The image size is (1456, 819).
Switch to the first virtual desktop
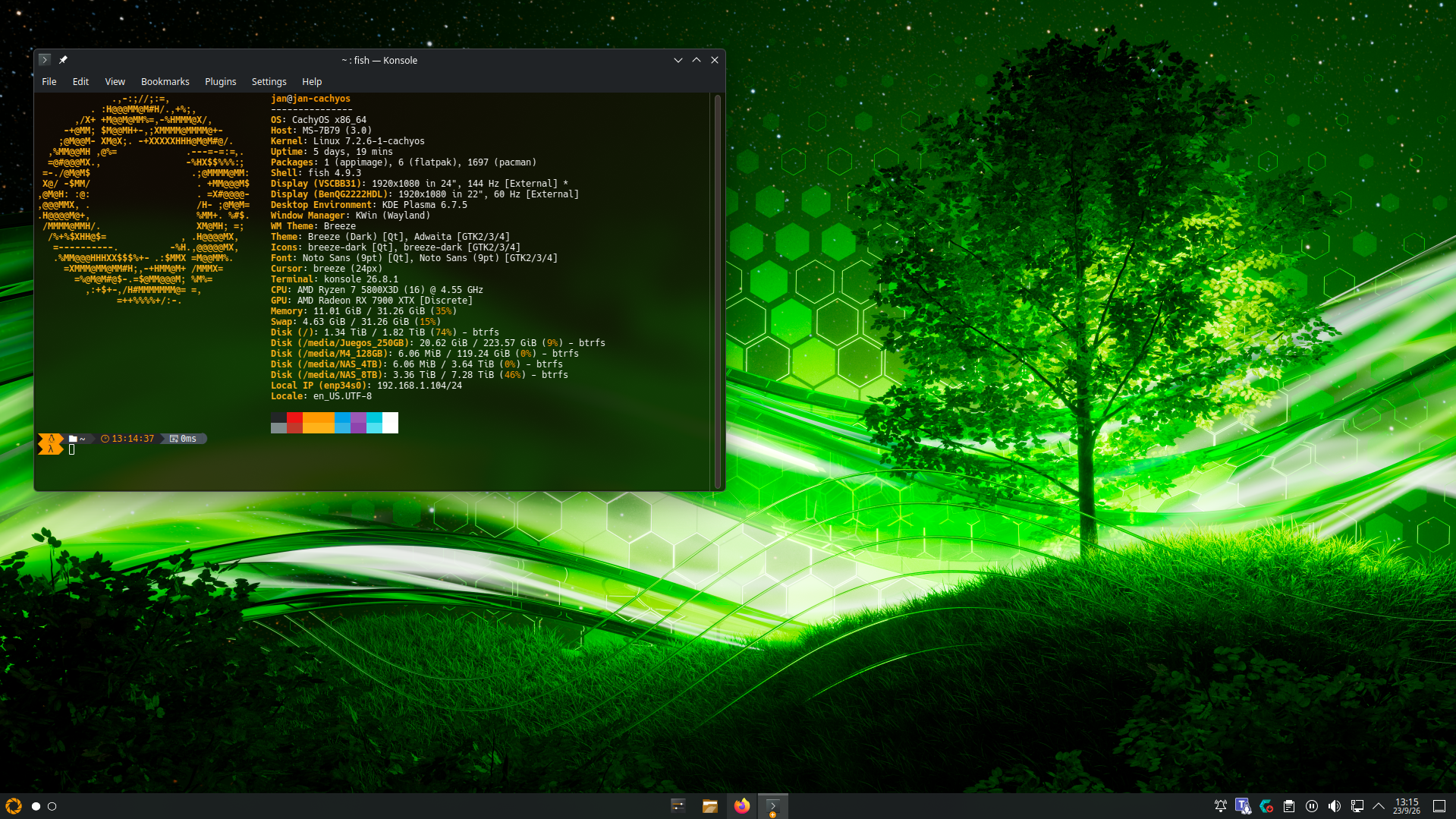tap(36, 806)
